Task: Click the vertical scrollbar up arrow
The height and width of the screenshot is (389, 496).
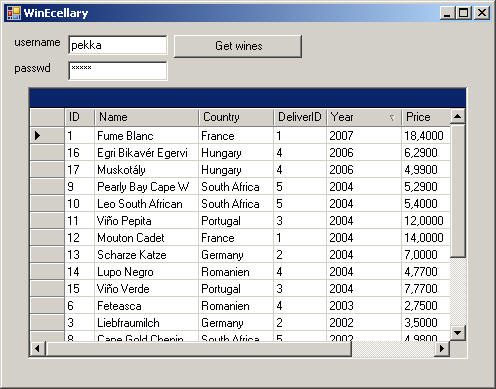Action: pyautogui.click(x=458, y=116)
